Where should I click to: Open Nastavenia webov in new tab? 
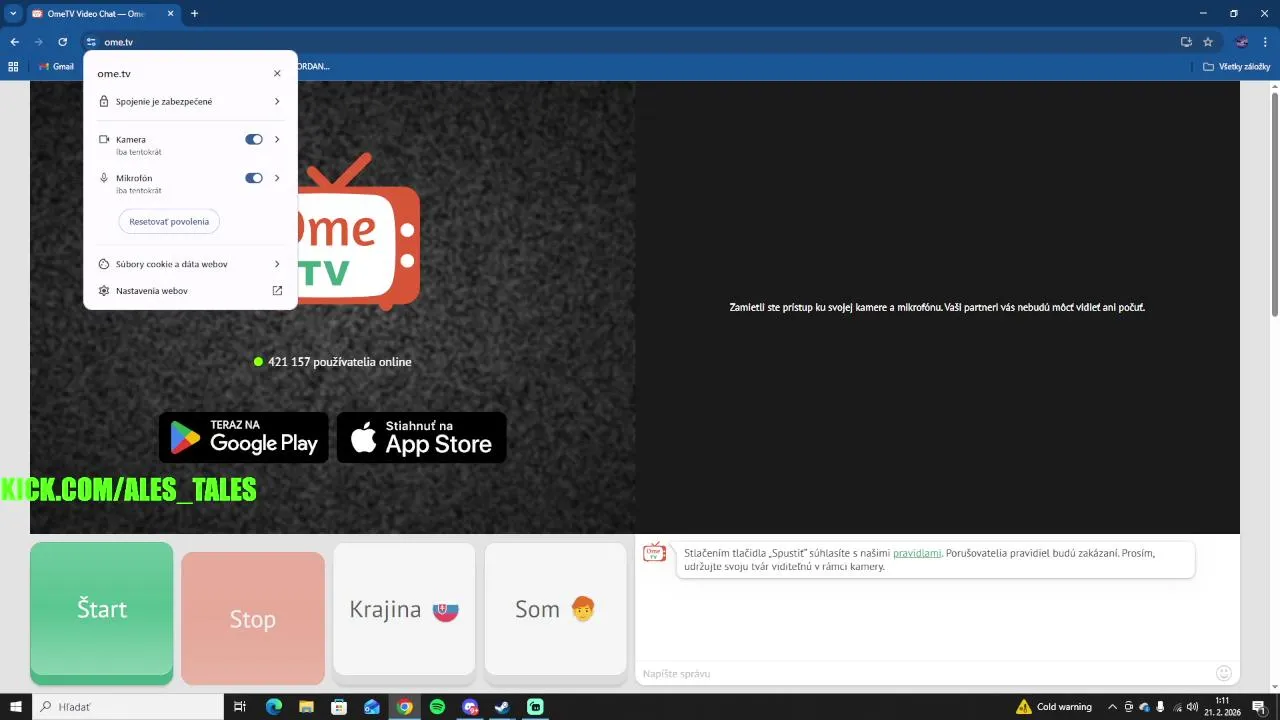pyautogui.click(x=190, y=291)
